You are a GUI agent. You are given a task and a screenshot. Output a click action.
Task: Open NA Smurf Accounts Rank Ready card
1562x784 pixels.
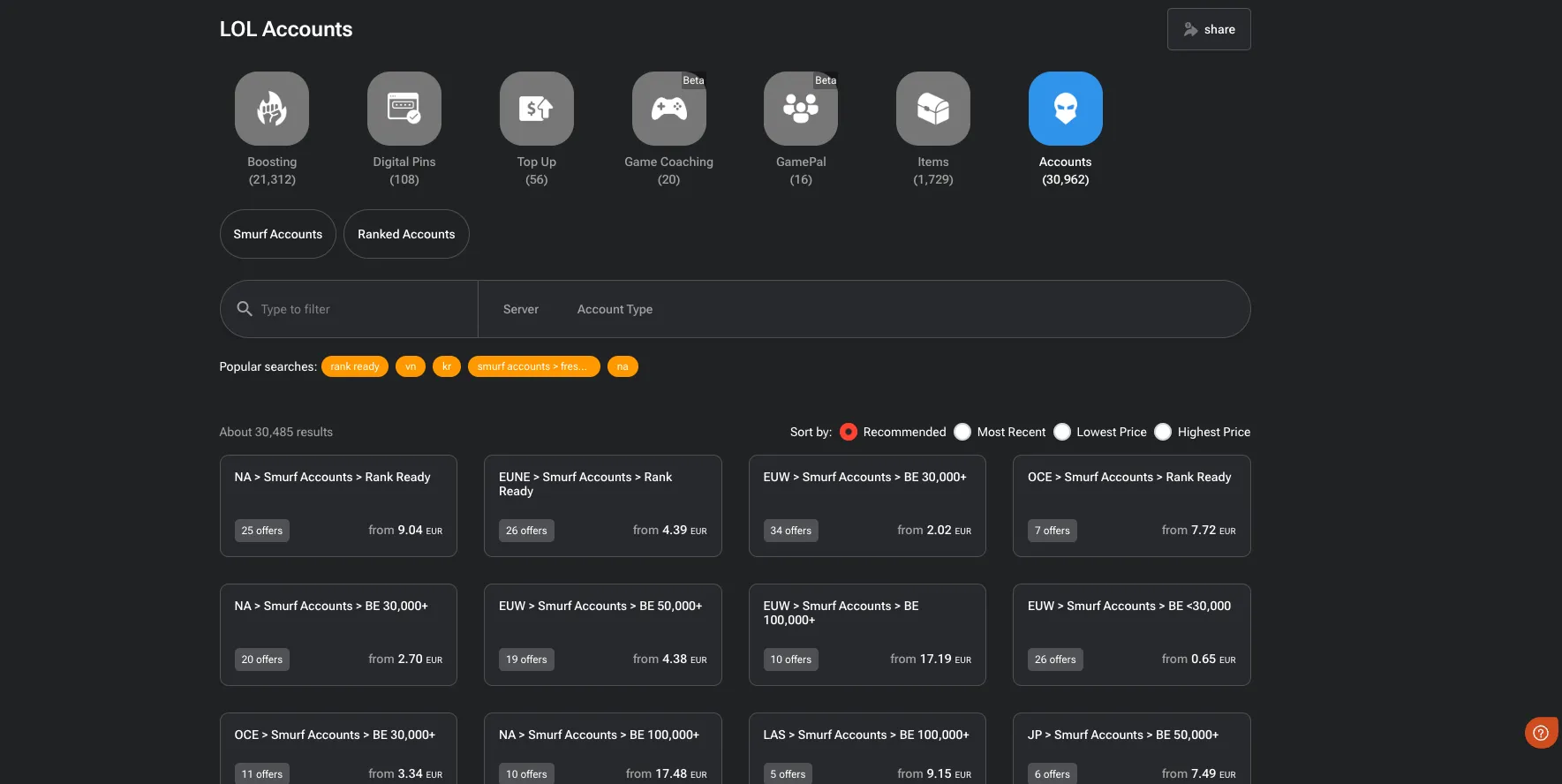click(338, 506)
